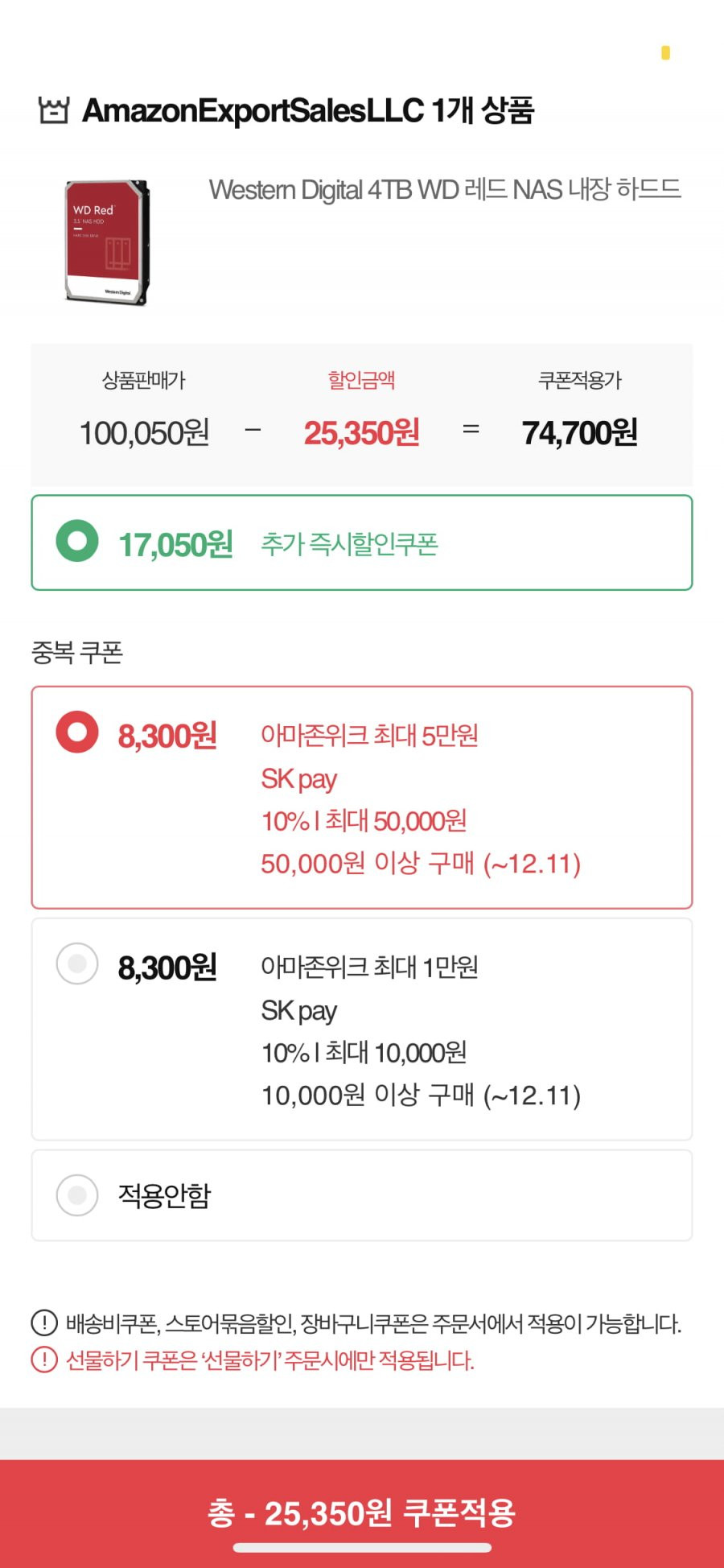Screen dimensions: 724x1568
Task: Click the 할인금액 25,350원 amount
Action: tap(361, 433)
